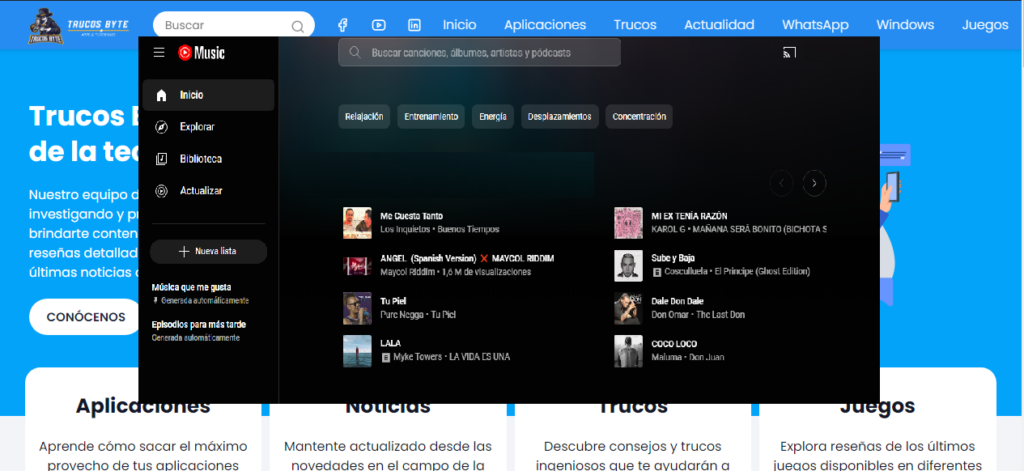Select the Entrenamiento mood chip
Image resolution: width=1024 pixels, height=471 pixels.
pyautogui.click(x=431, y=117)
